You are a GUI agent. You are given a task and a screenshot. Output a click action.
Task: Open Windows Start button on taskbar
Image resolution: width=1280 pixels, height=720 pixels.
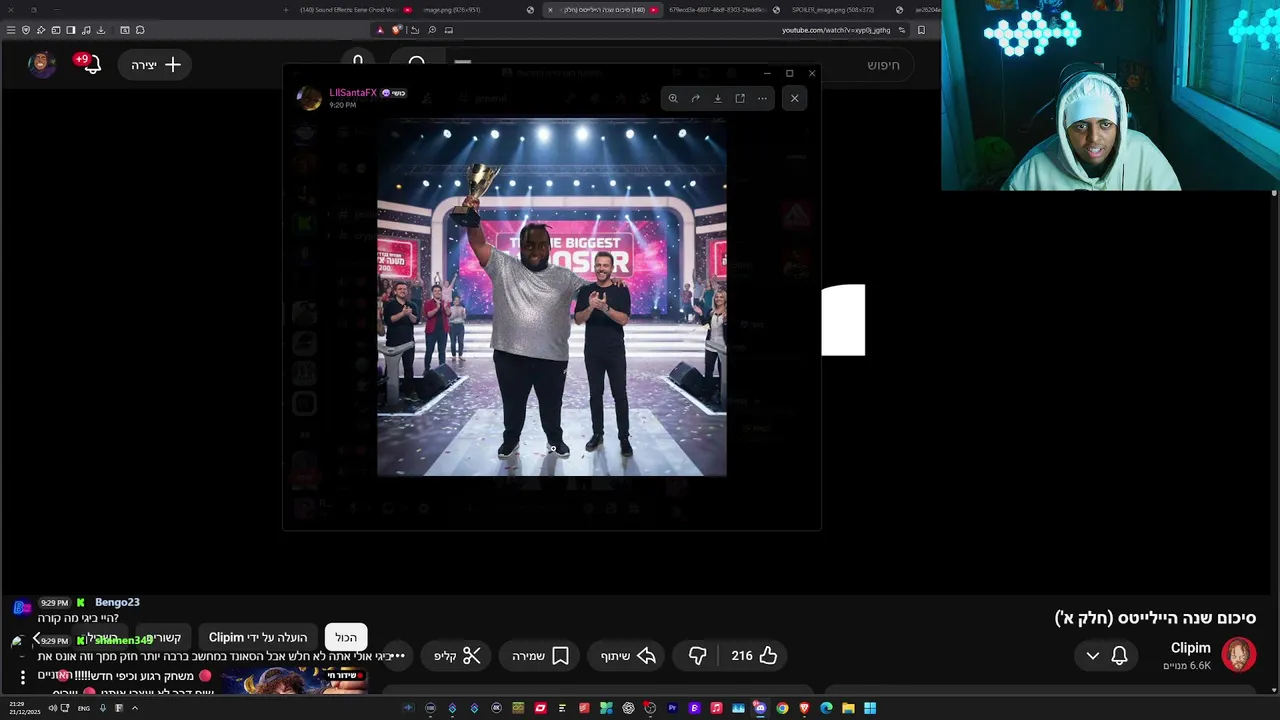pyautogui.click(x=870, y=708)
